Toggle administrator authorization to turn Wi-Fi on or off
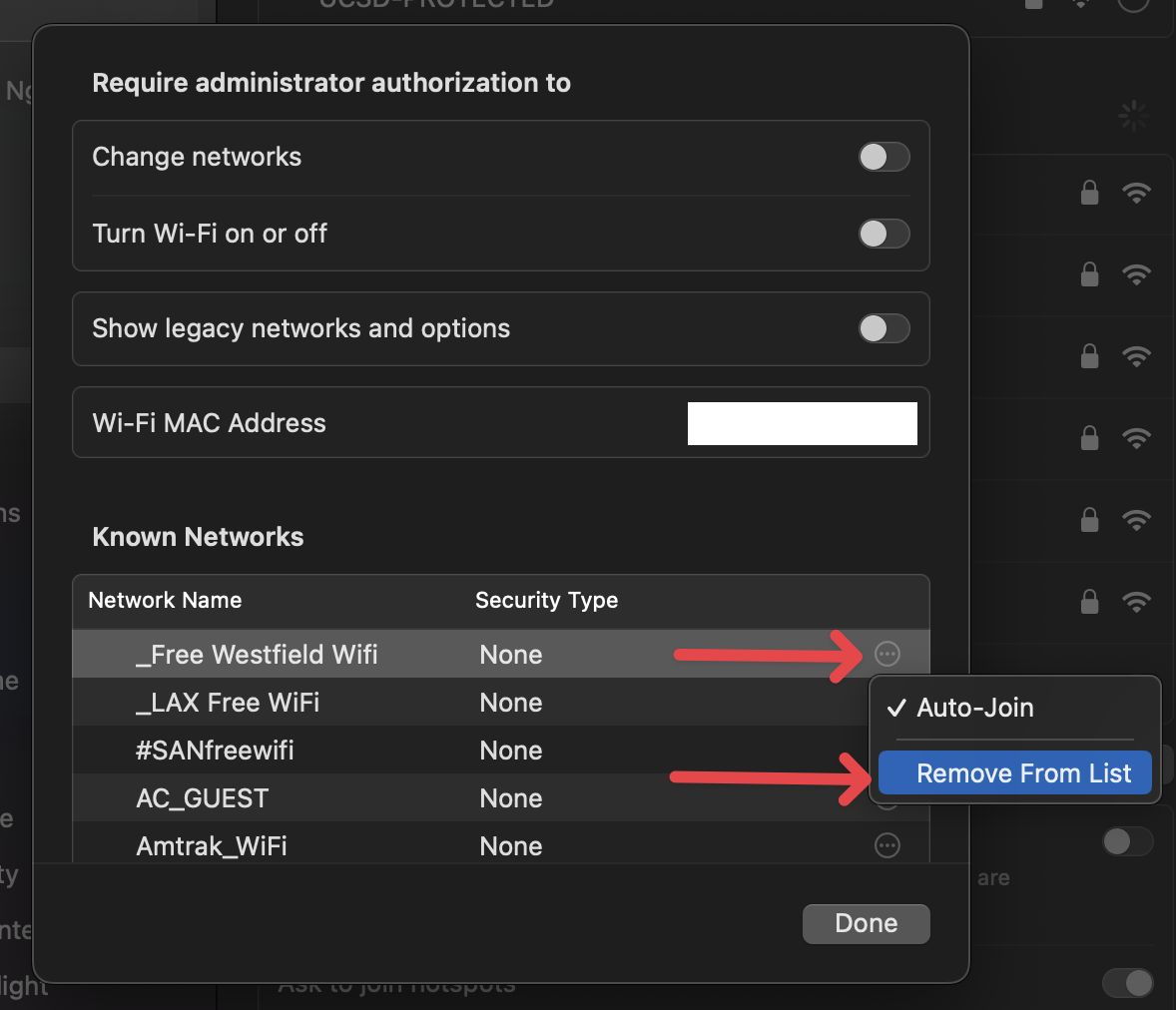 (884, 234)
